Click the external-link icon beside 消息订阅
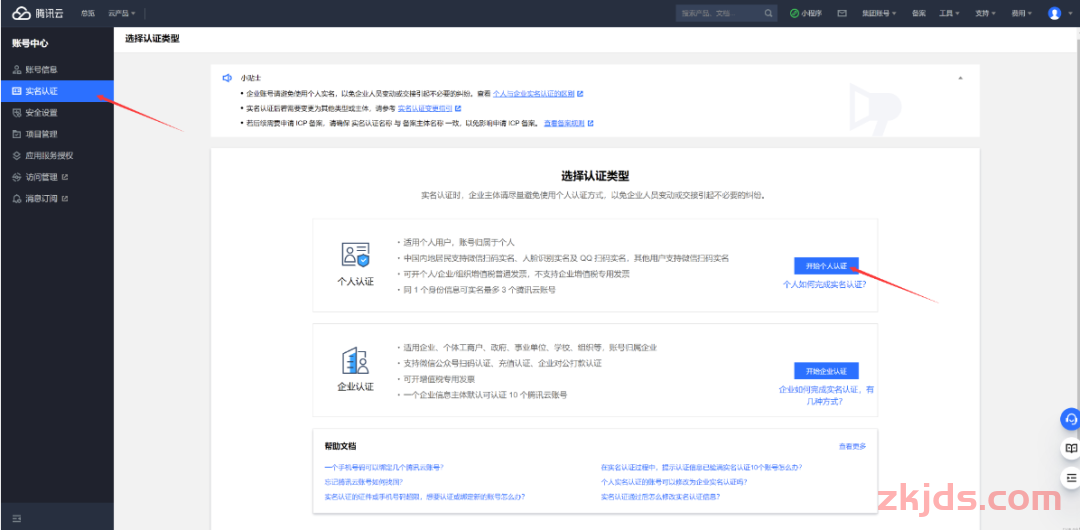 click(x=65, y=198)
